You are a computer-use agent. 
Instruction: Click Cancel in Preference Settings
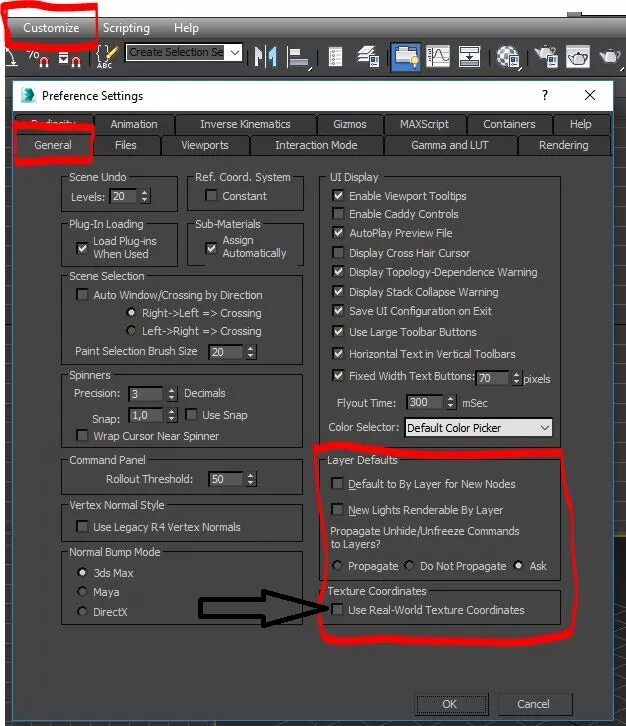click(x=533, y=704)
